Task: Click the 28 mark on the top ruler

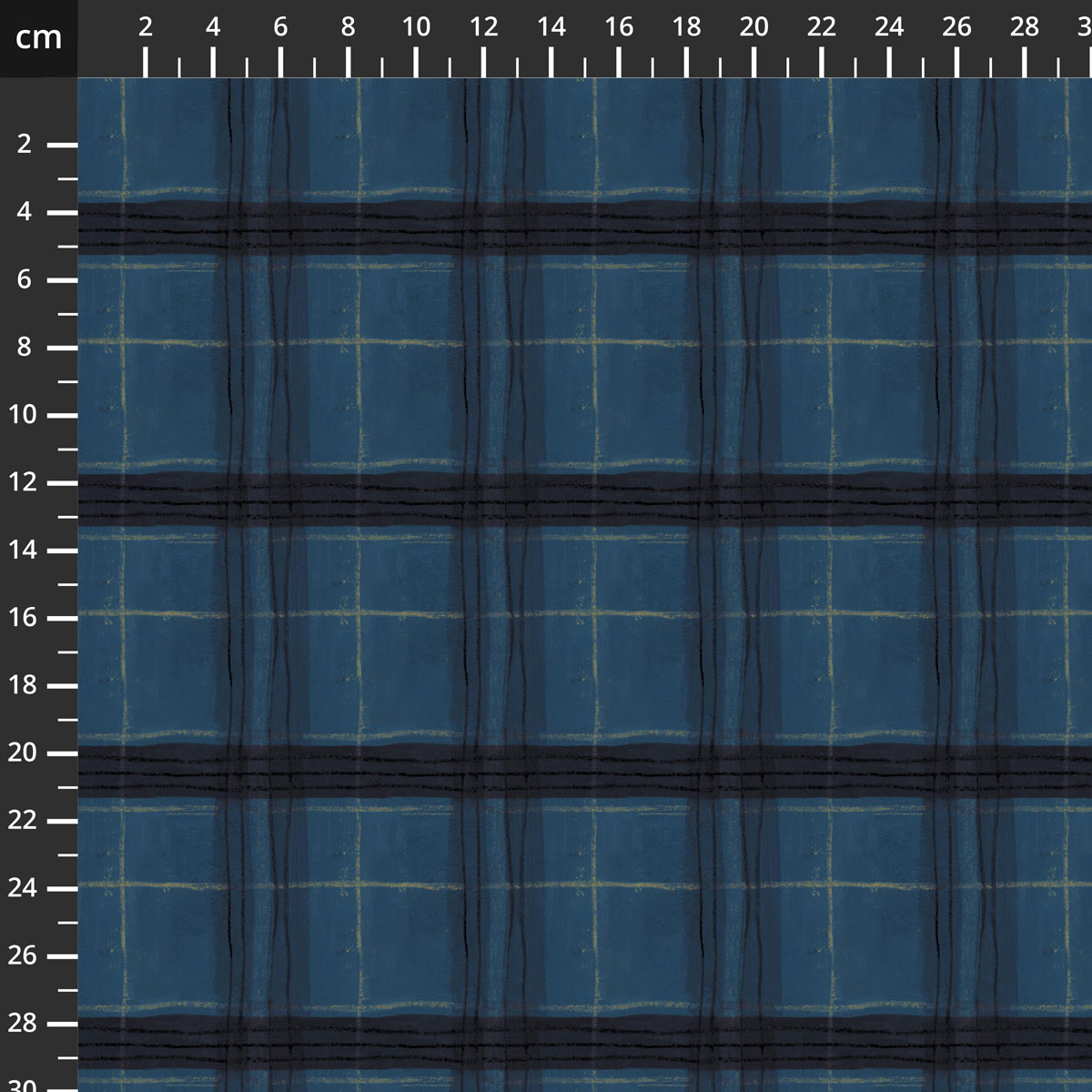Action: point(1024,27)
